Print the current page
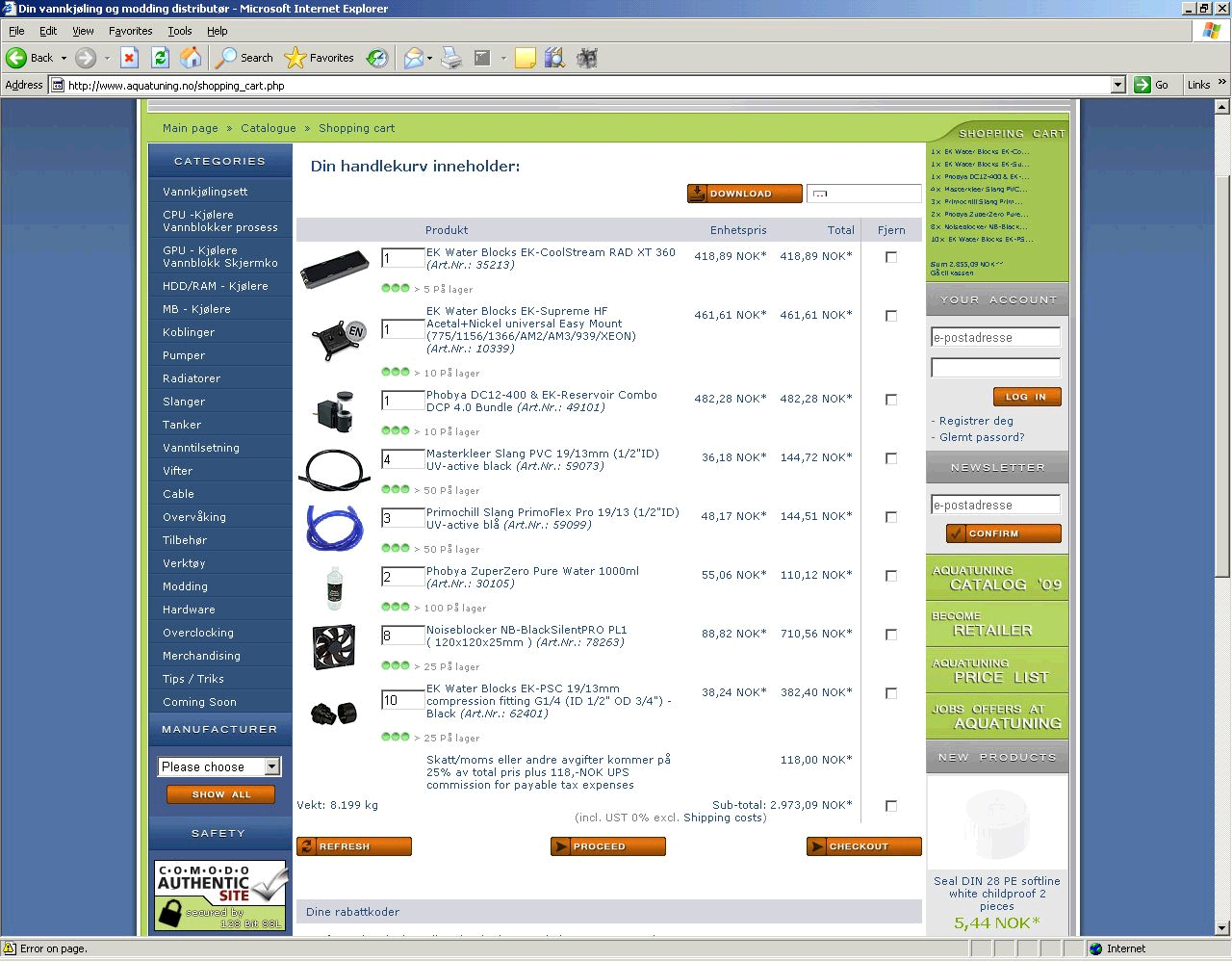 (x=451, y=58)
